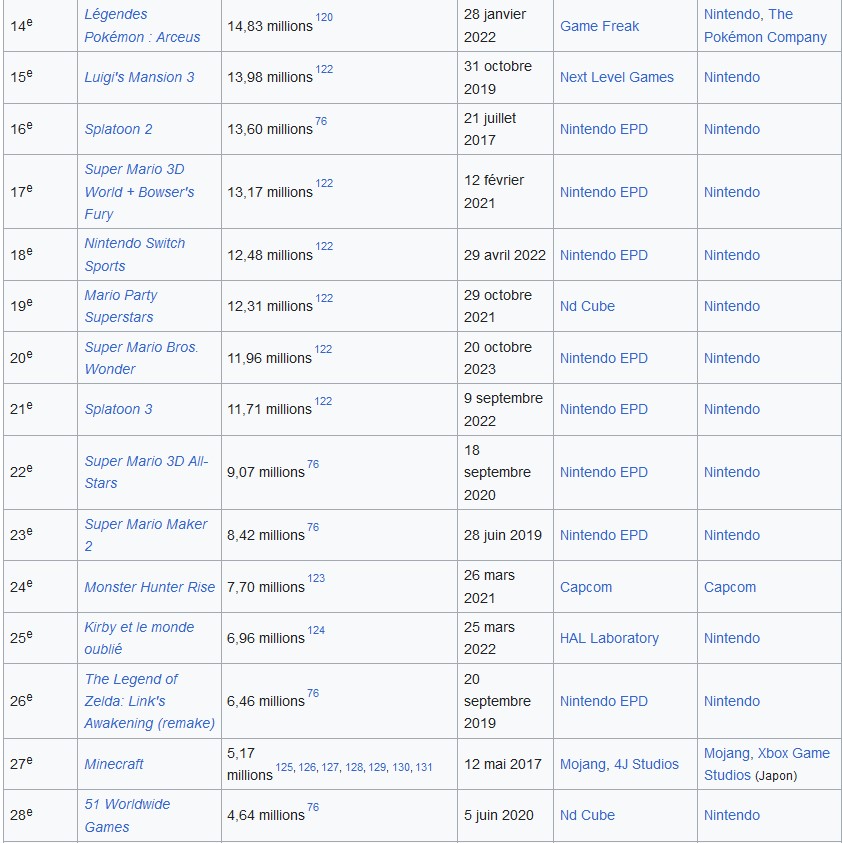Open footnote 76 beside 9,07 millions
The height and width of the screenshot is (843, 842).
(x=313, y=465)
